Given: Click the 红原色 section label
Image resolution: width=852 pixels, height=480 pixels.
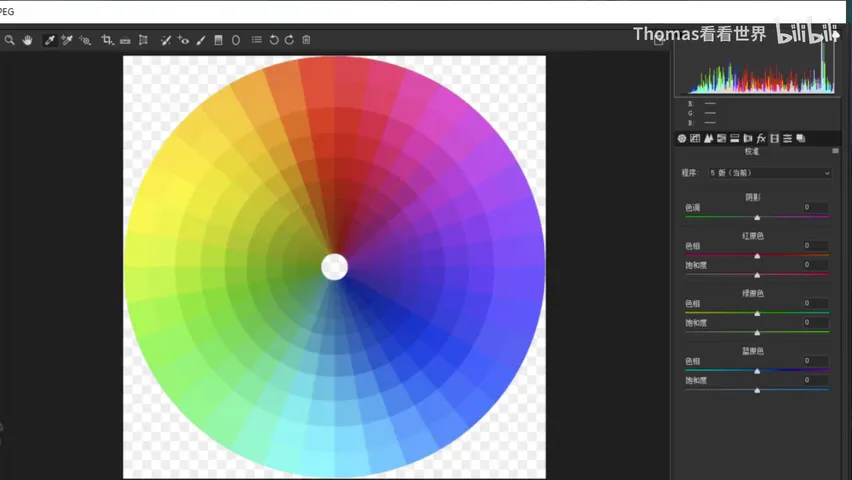Looking at the screenshot, I should pyautogui.click(x=753, y=236).
